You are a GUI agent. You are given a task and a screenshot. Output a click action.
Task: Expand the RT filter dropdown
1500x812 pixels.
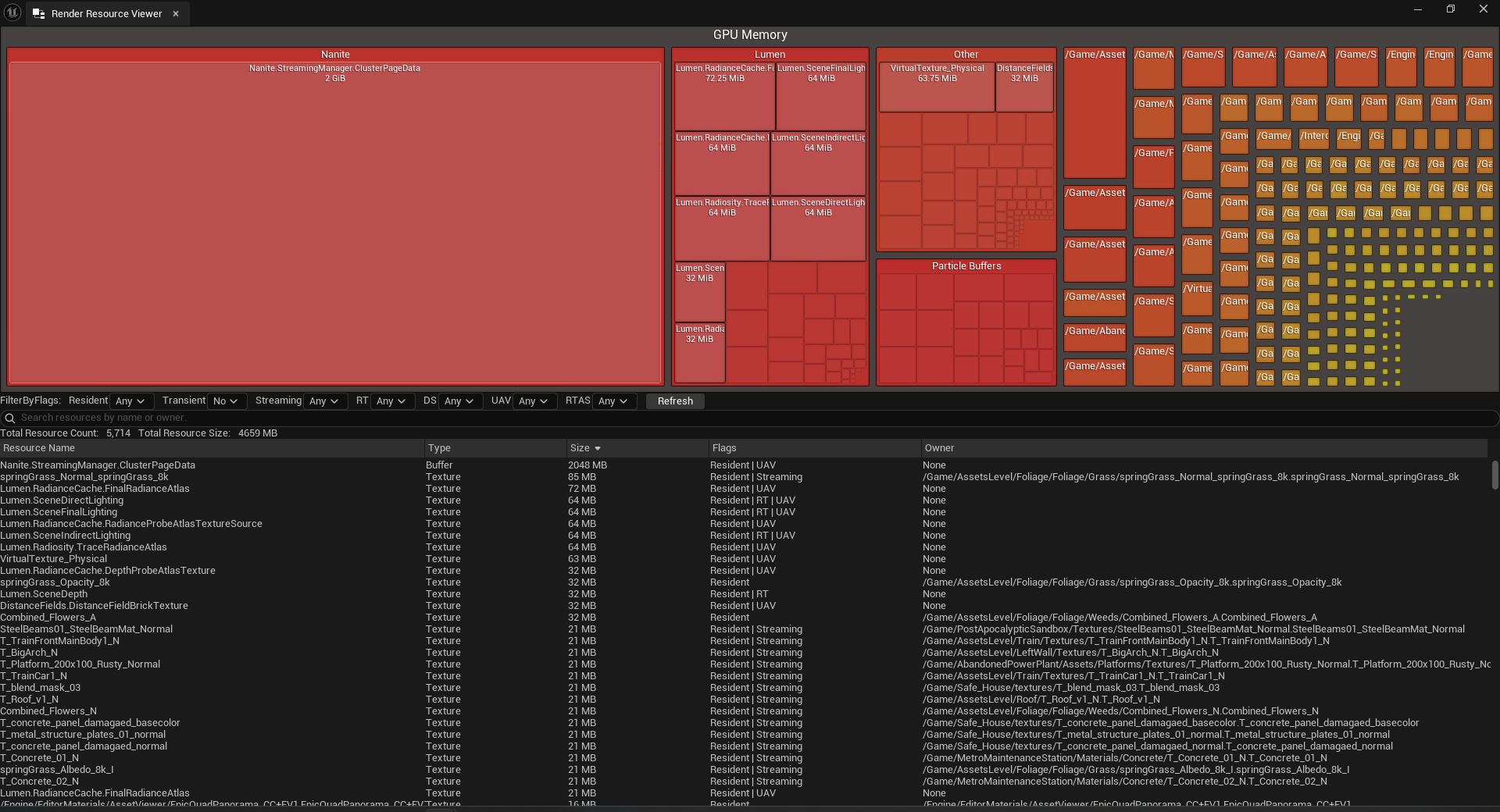[x=391, y=401]
